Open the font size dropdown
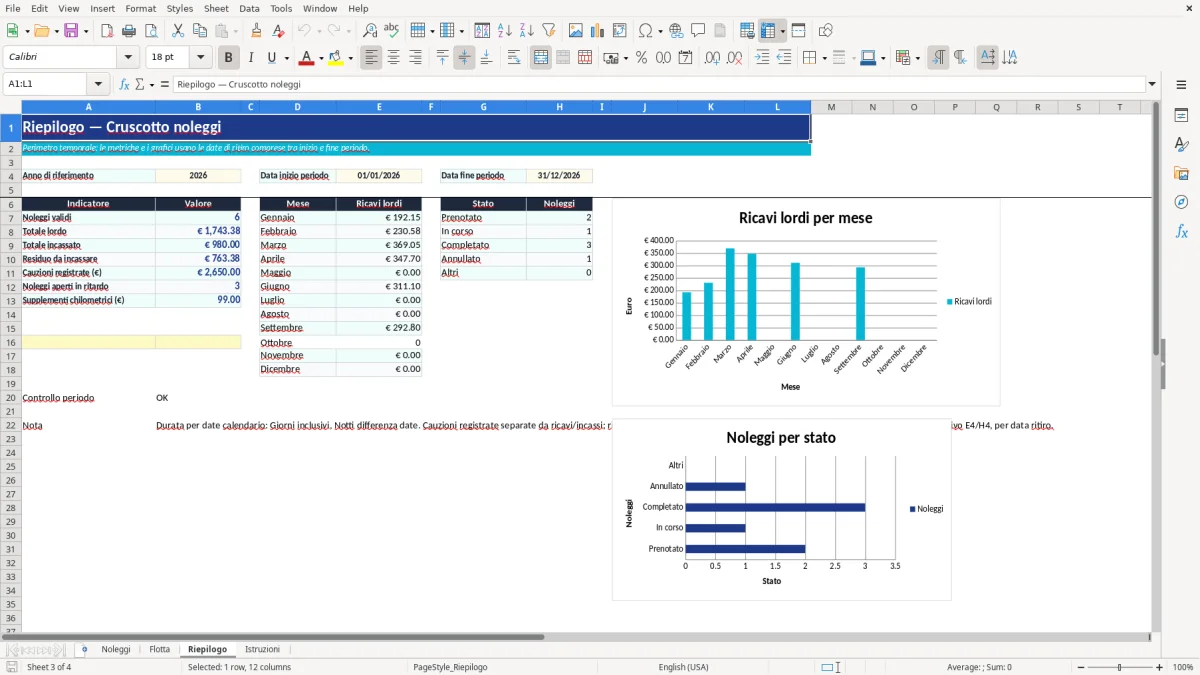 point(200,58)
